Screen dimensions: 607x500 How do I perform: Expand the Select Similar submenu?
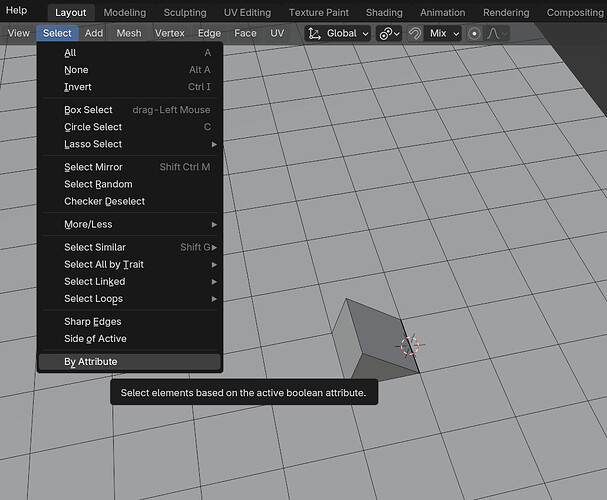pos(130,247)
